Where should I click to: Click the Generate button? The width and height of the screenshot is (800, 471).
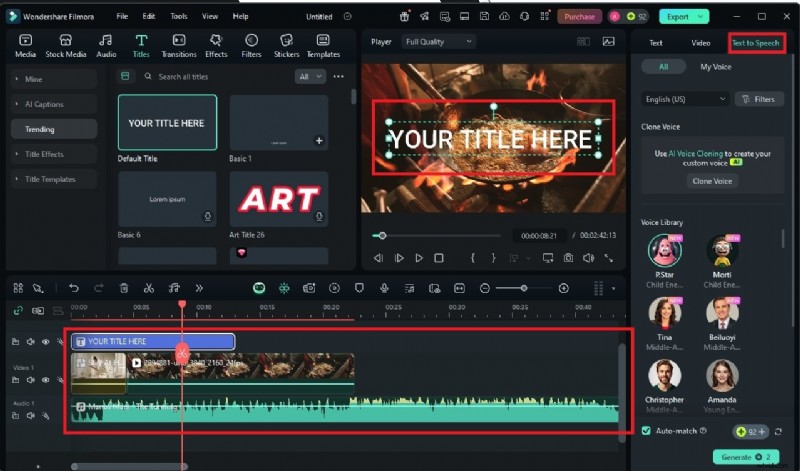pos(745,457)
